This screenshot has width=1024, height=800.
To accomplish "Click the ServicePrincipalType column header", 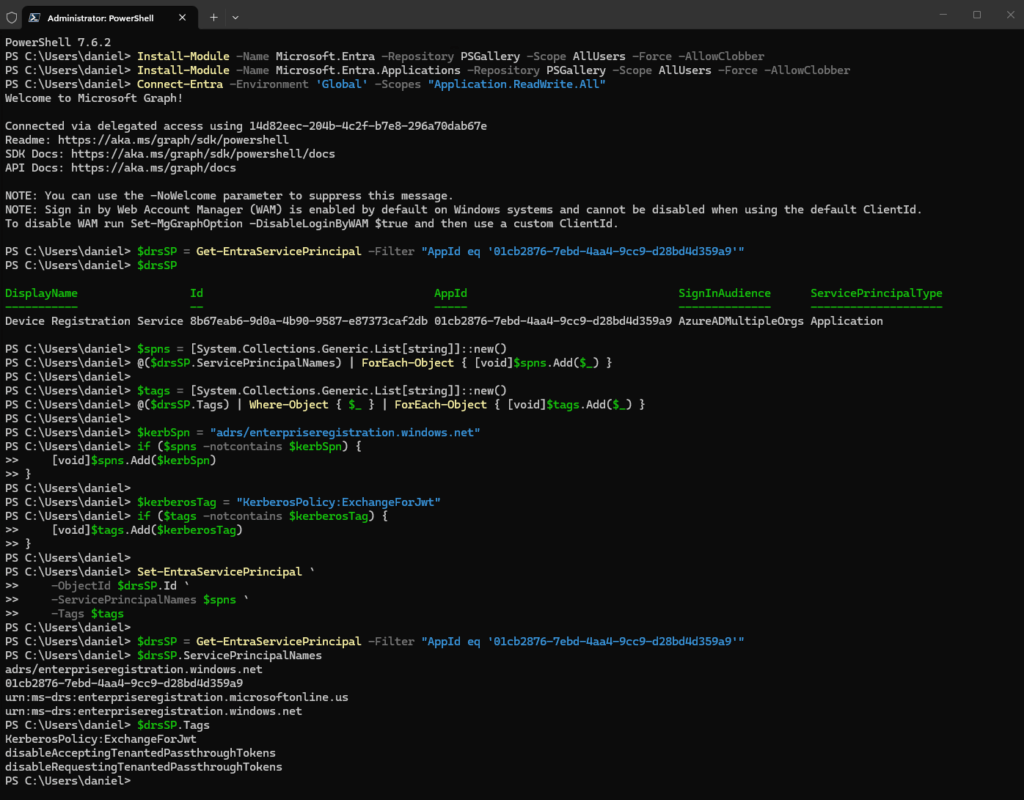I will coord(876,293).
